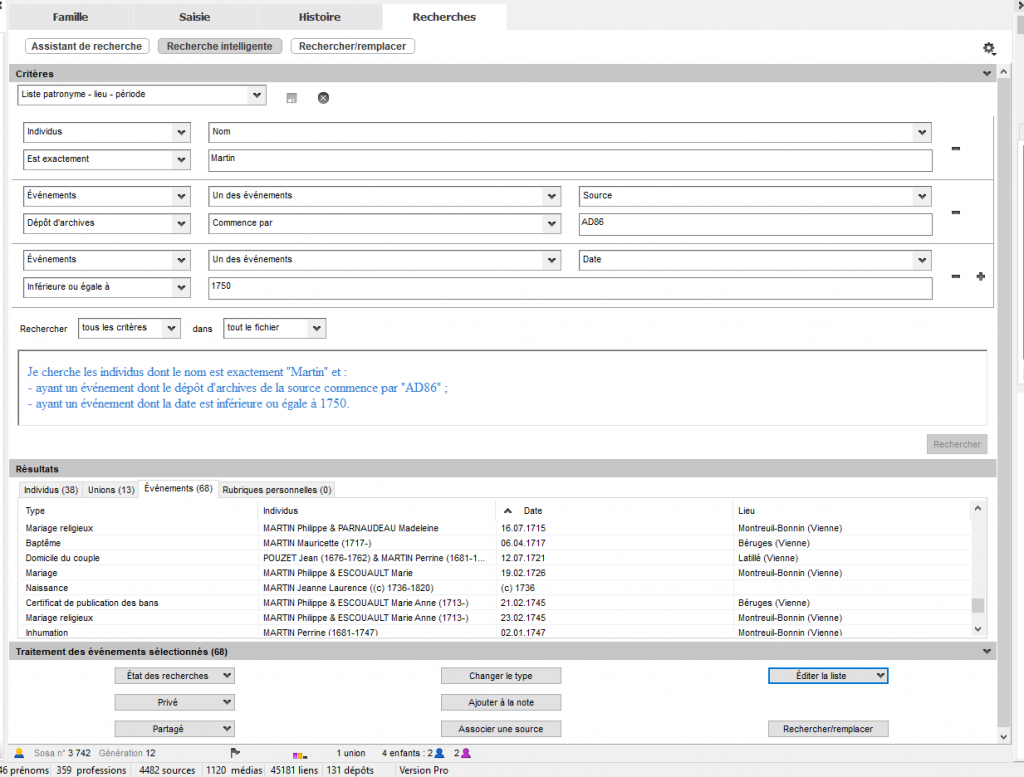Select the 'Mariage religieux' row dated 16.07.1715
Screen dimensions: 1024x777
pos(496,528)
